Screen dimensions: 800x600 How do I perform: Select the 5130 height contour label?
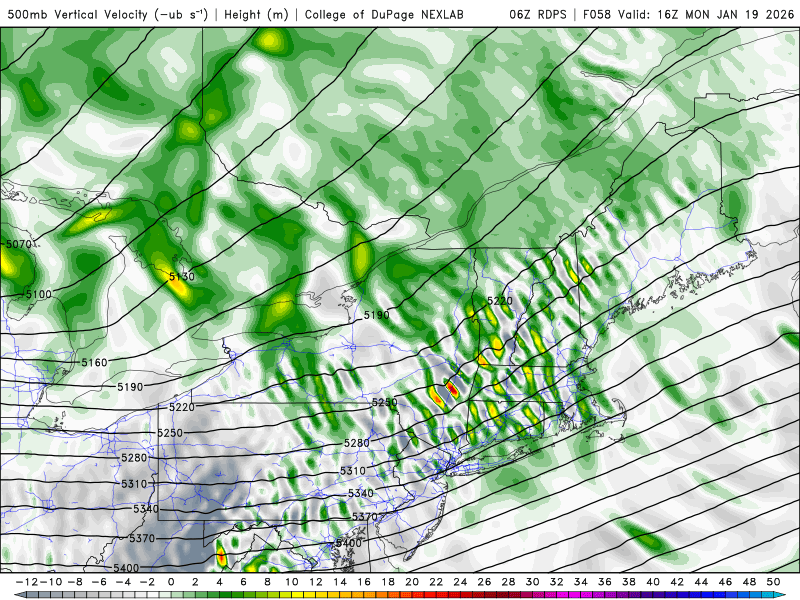pyautogui.click(x=182, y=277)
